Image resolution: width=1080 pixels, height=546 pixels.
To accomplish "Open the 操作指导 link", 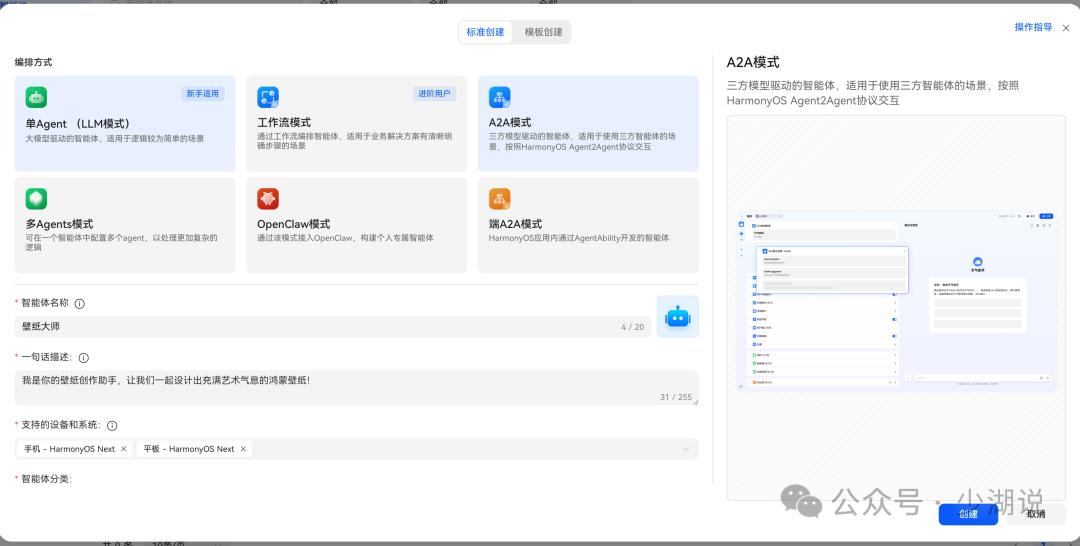I will (1033, 28).
